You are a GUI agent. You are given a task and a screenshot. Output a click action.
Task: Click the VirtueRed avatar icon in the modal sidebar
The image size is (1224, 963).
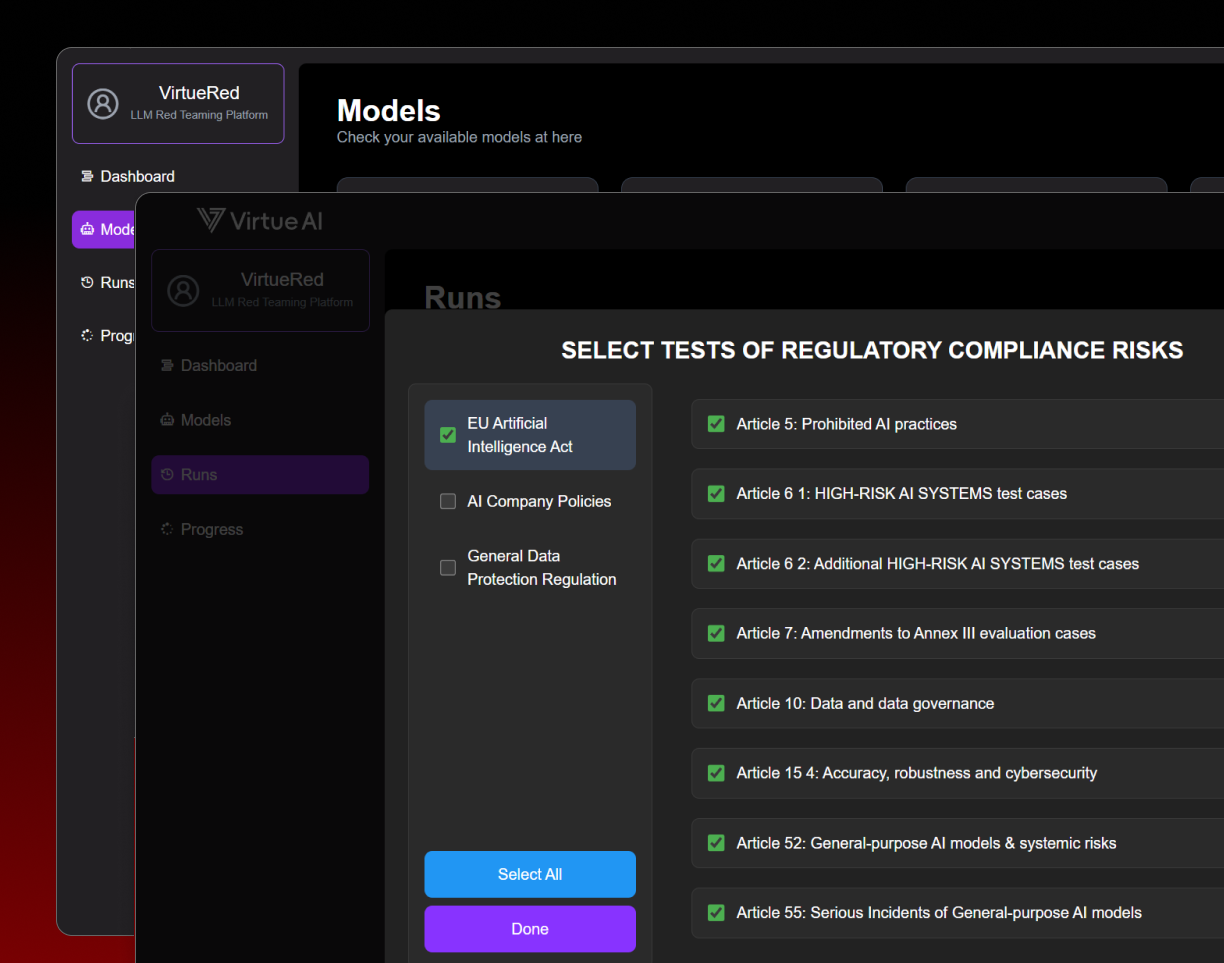tap(183, 290)
